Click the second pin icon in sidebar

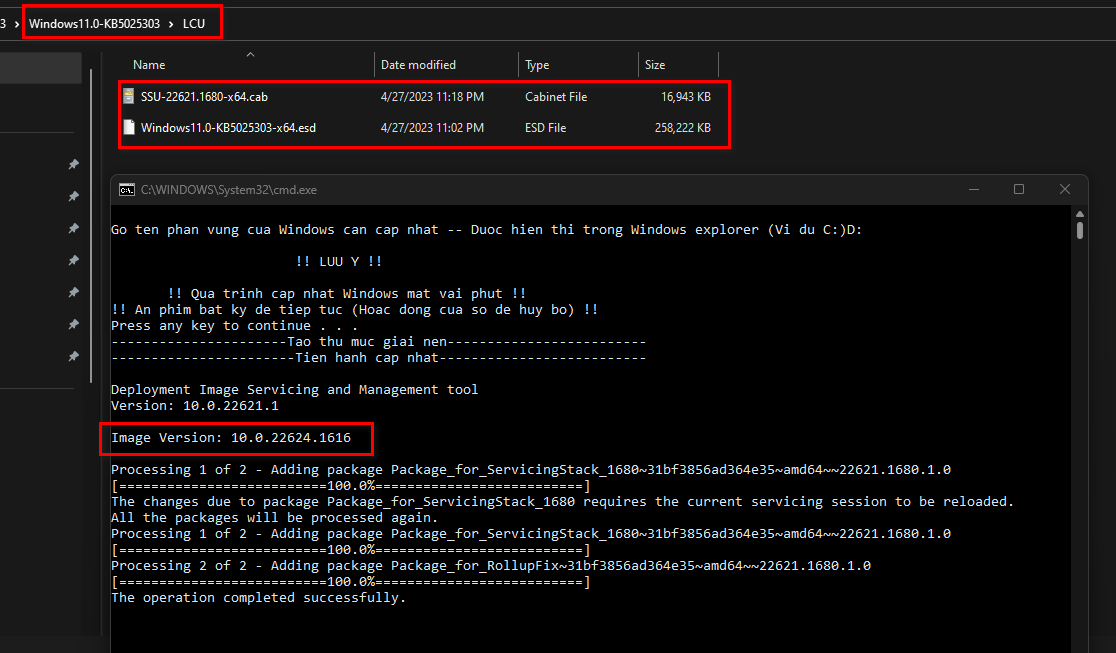73,197
